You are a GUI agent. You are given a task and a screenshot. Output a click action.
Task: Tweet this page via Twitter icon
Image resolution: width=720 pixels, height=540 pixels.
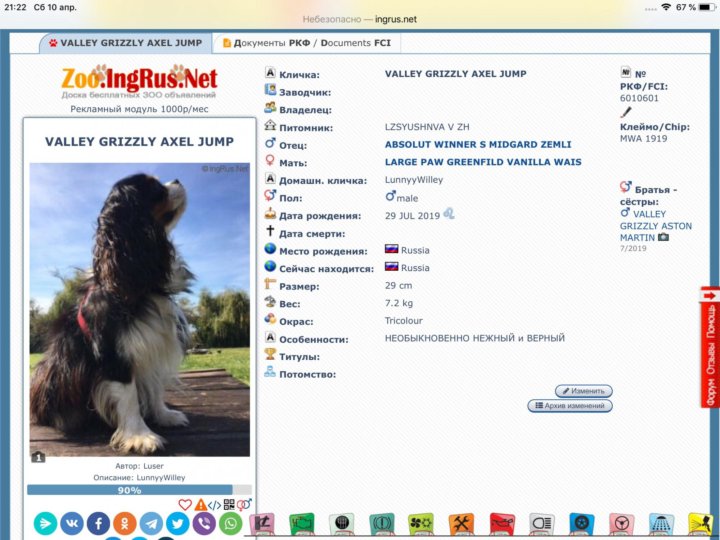178,523
